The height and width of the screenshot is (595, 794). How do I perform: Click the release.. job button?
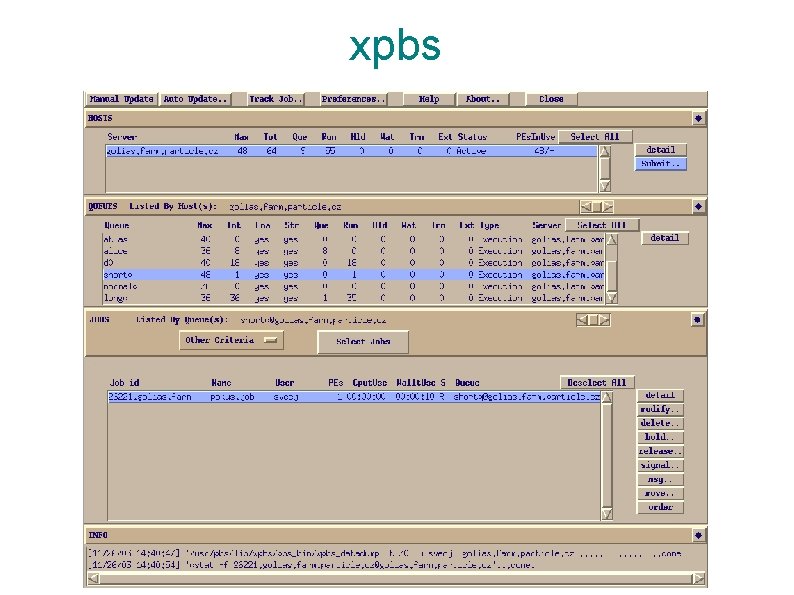(x=660, y=451)
